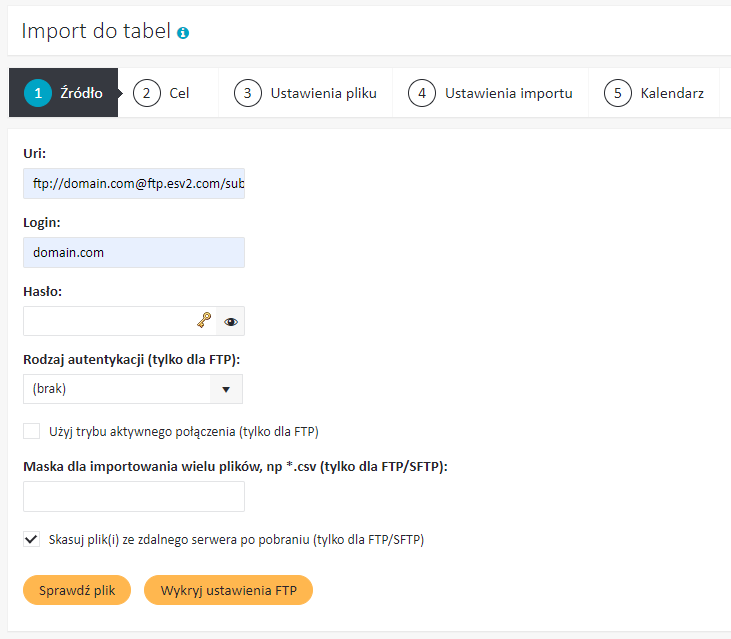The width and height of the screenshot is (731, 639).
Task: Click the key icon in Hasło field
Action: (x=204, y=320)
